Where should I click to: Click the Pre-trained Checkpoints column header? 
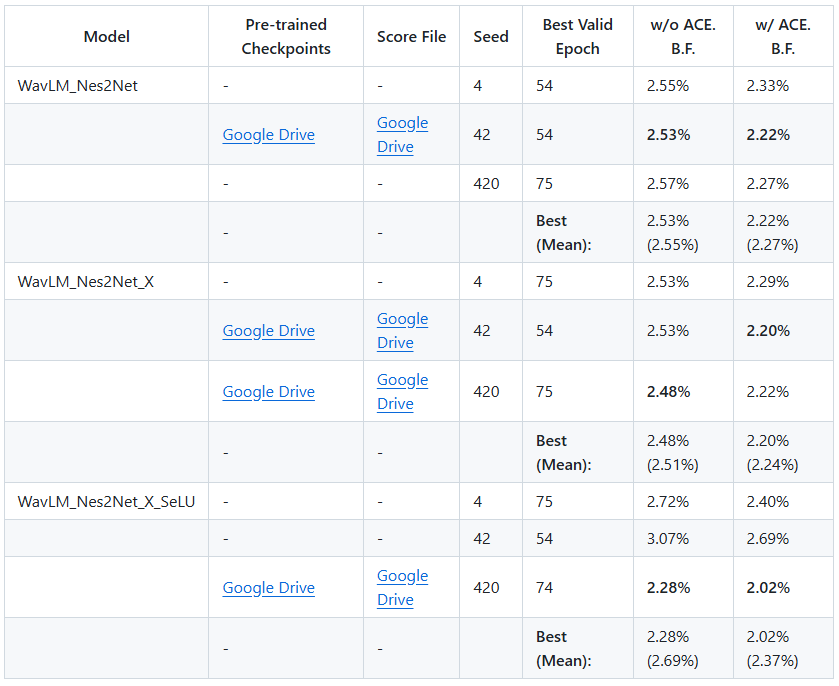click(x=286, y=37)
